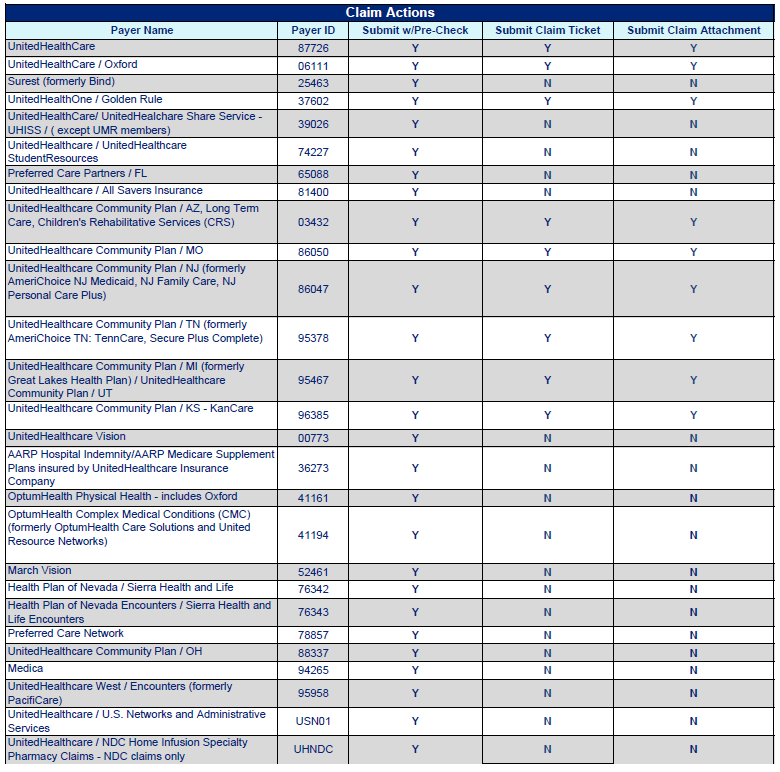Click UnitedHealthcare / All Savers Insurance
780x772 pixels.
click(x=105, y=190)
